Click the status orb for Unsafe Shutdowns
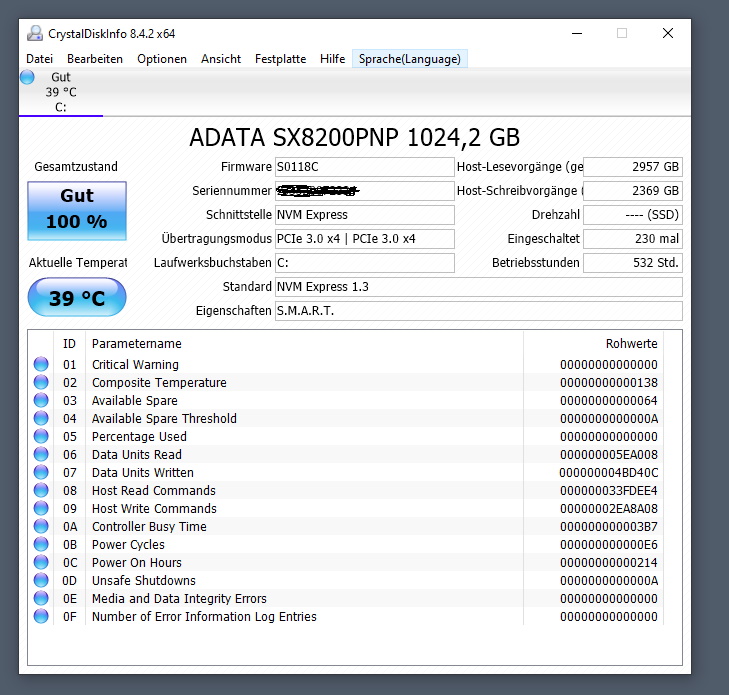 41,580
